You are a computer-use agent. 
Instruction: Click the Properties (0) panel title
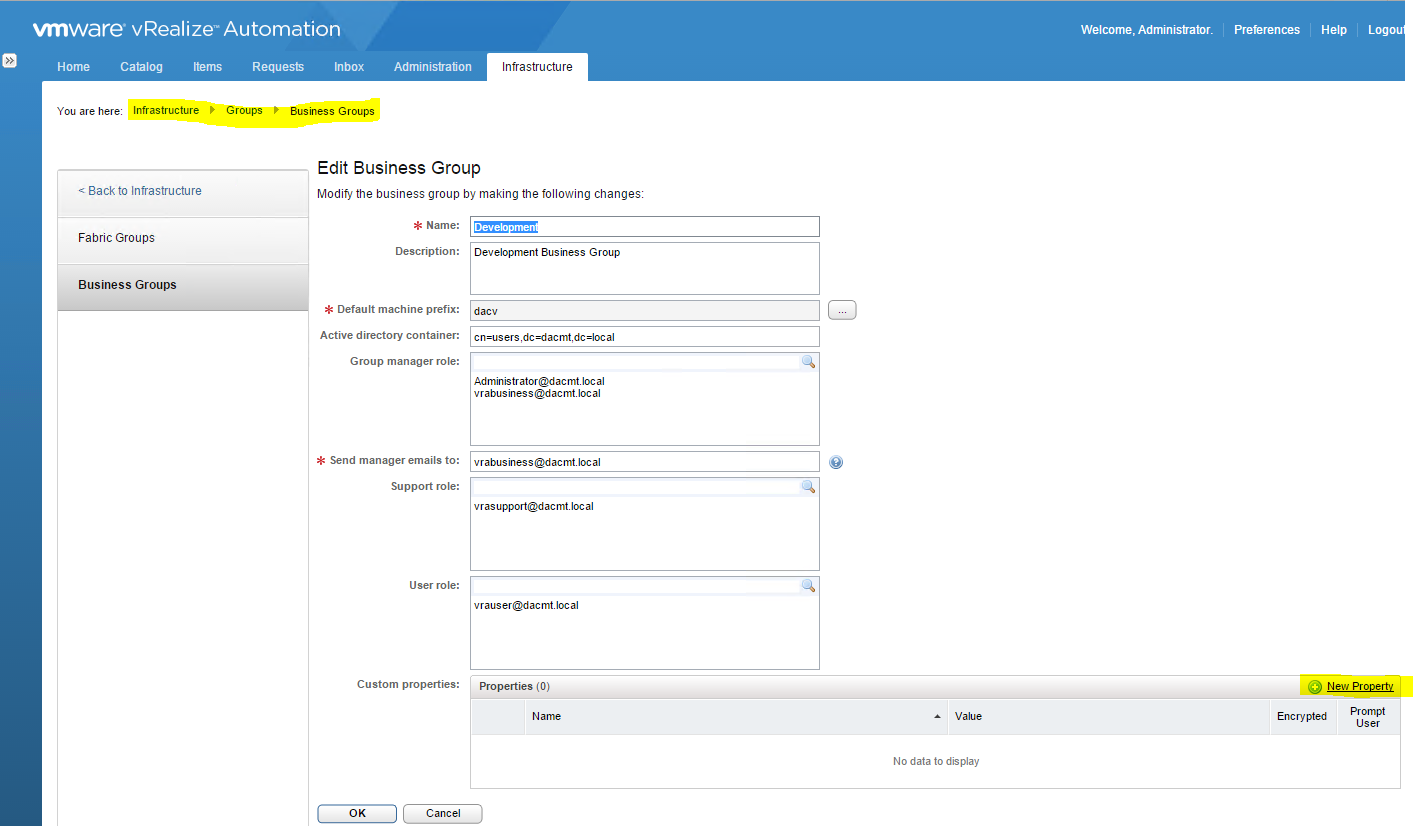(x=514, y=687)
